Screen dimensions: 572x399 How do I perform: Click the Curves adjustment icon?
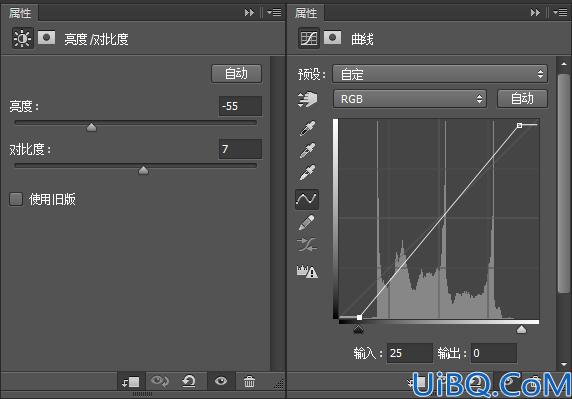tap(309, 38)
